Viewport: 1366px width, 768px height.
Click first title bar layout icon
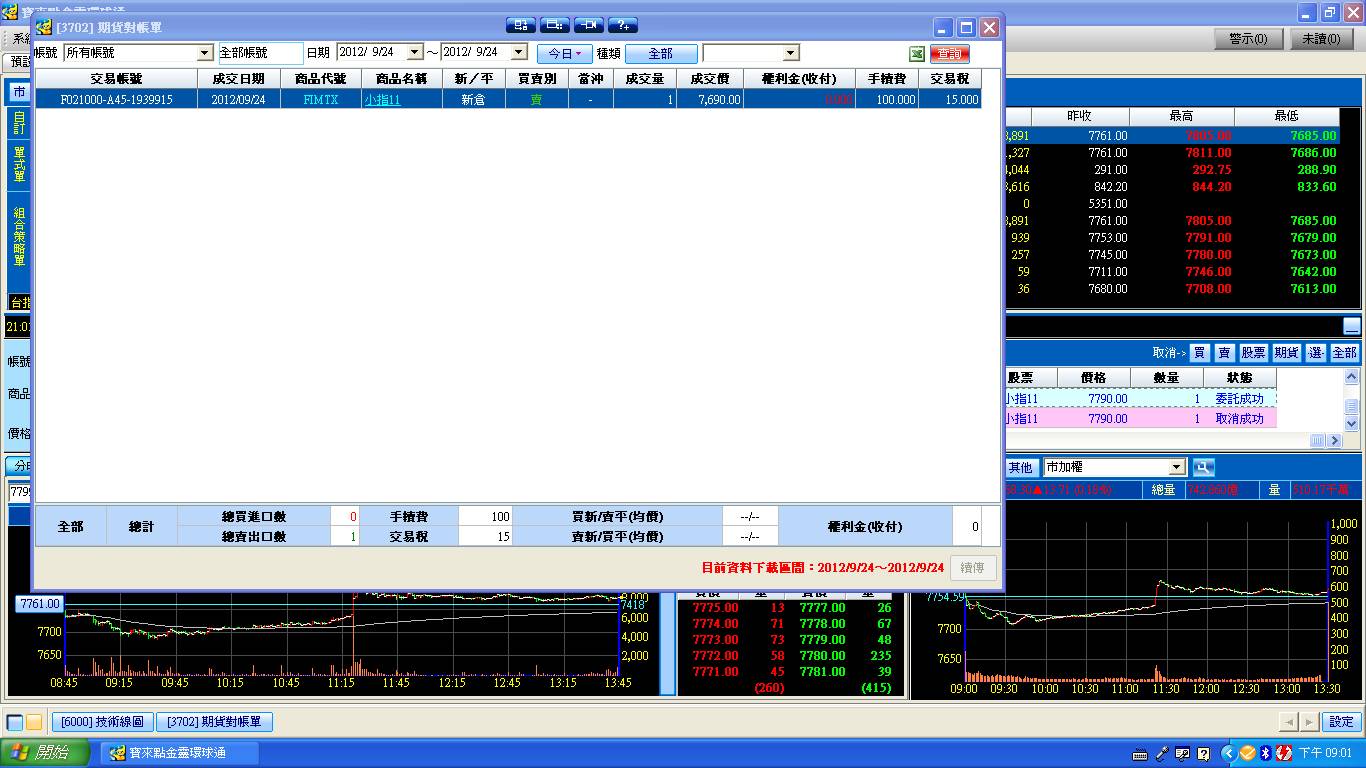(521, 25)
